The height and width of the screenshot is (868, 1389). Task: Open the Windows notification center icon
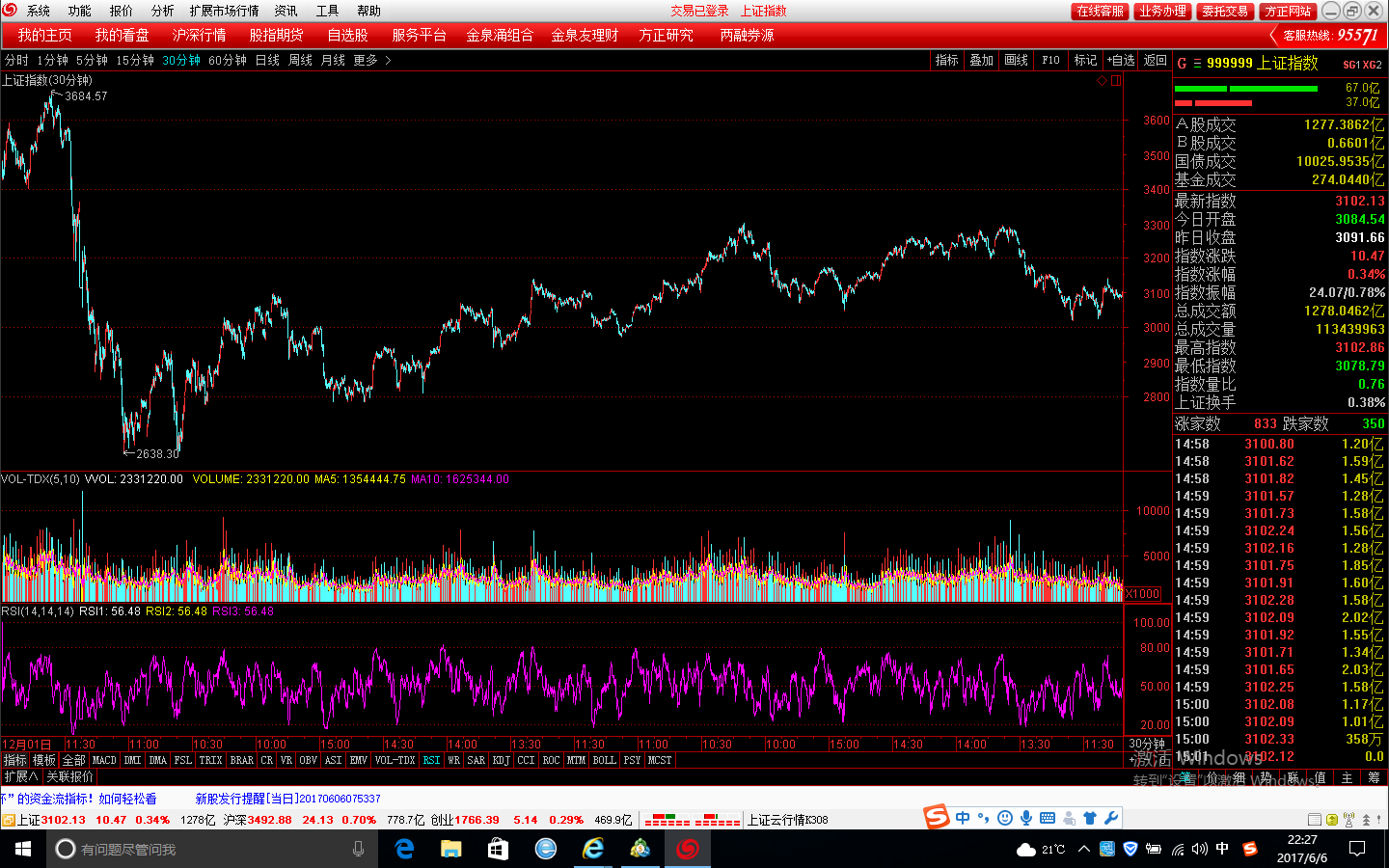point(1357,849)
